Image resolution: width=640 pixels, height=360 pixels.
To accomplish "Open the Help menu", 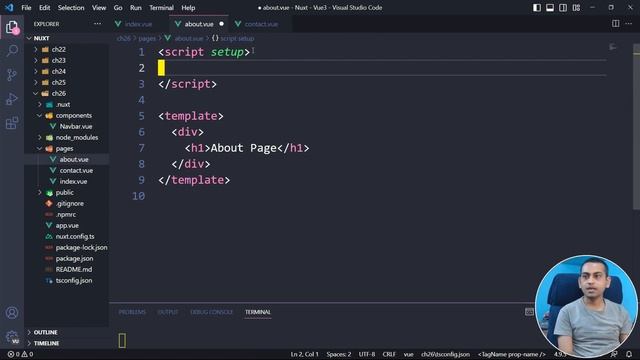I will [x=188, y=8].
